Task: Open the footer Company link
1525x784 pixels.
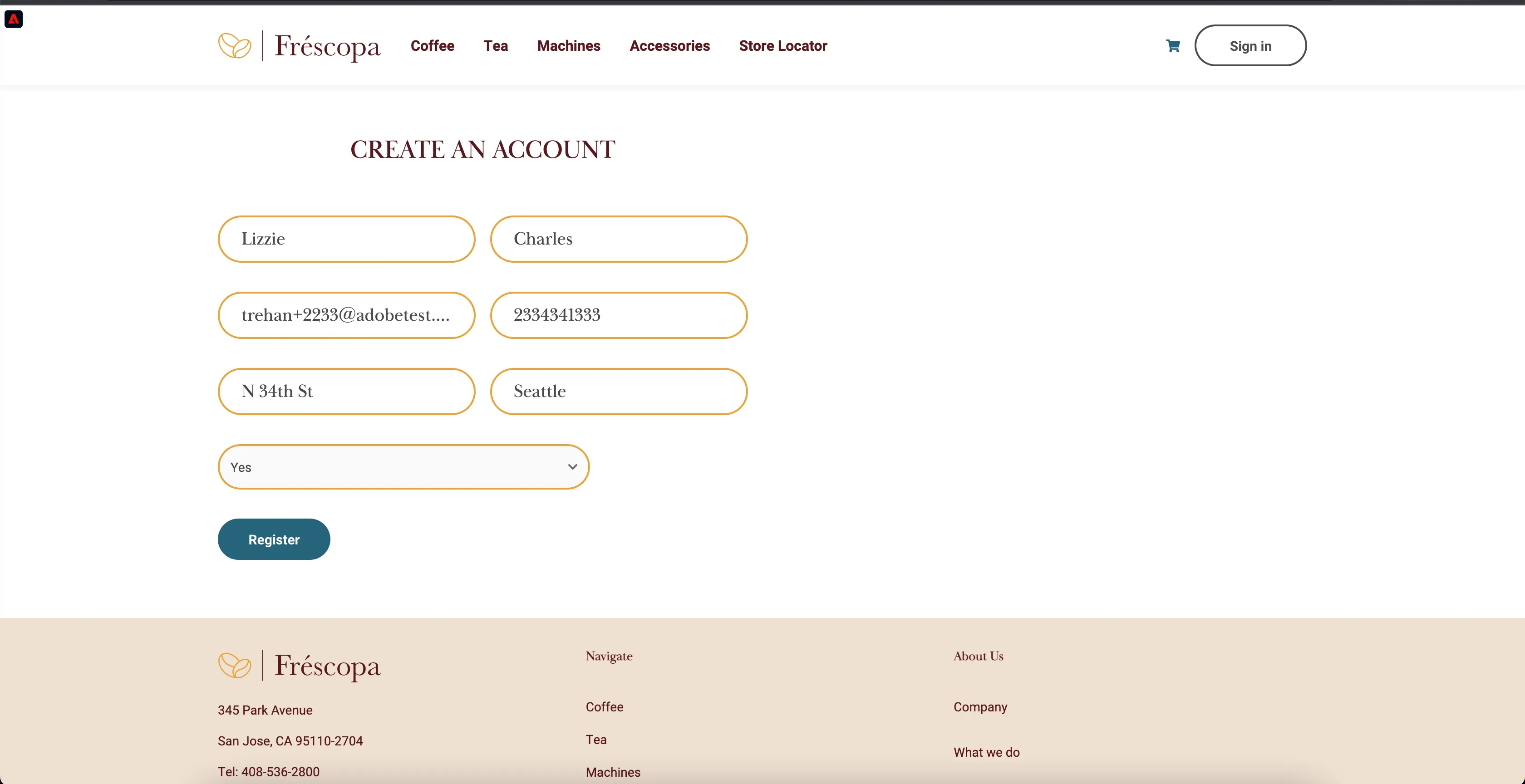Action: pos(980,707)
